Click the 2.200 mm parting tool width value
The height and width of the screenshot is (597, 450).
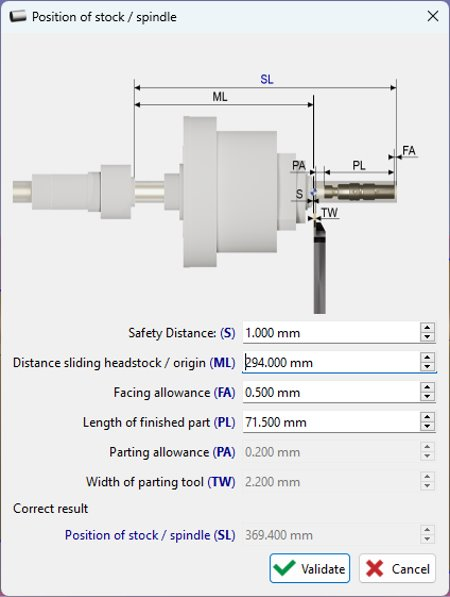[272, 482]
